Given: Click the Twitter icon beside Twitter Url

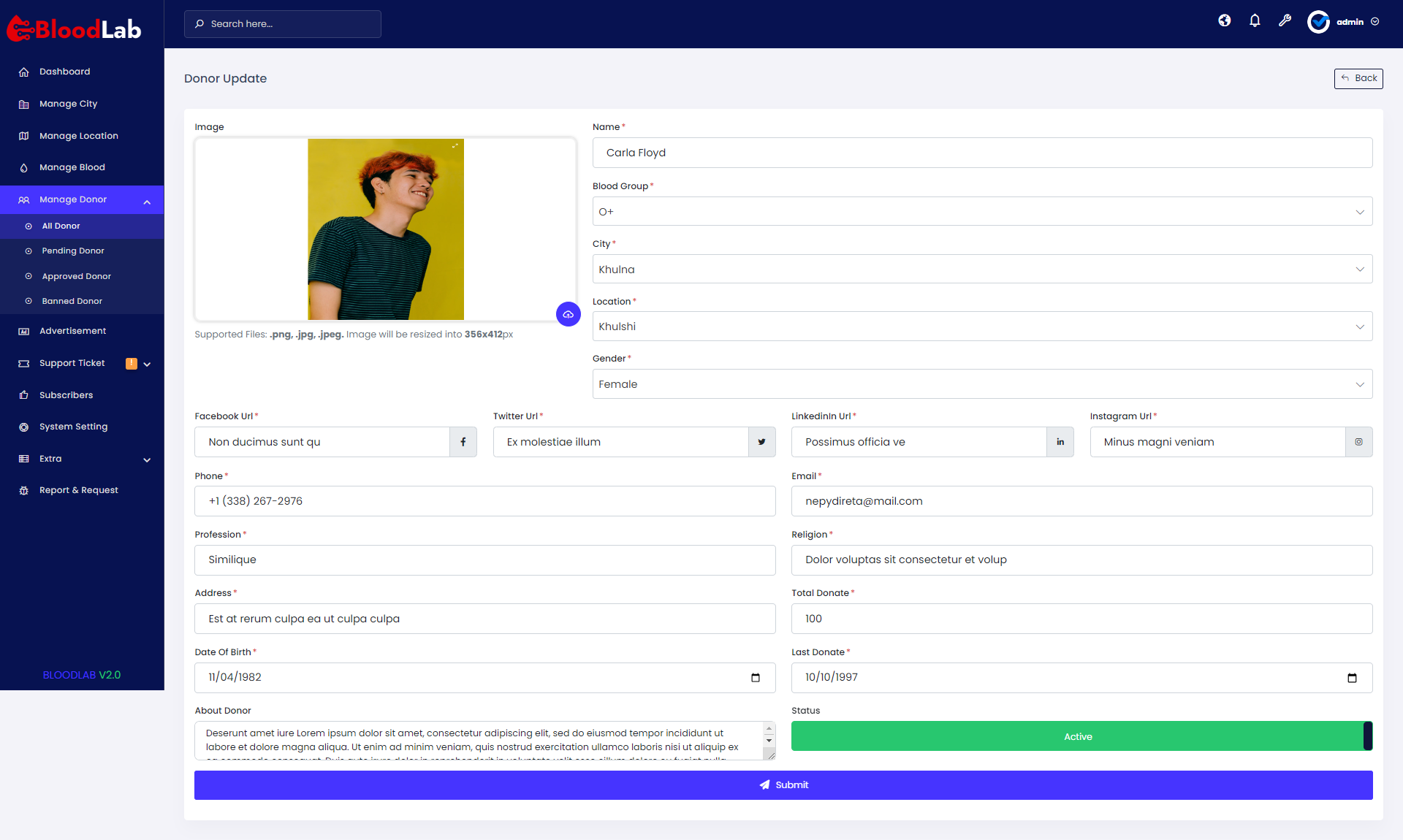Looking at the screenshot, I should (761, 442).
